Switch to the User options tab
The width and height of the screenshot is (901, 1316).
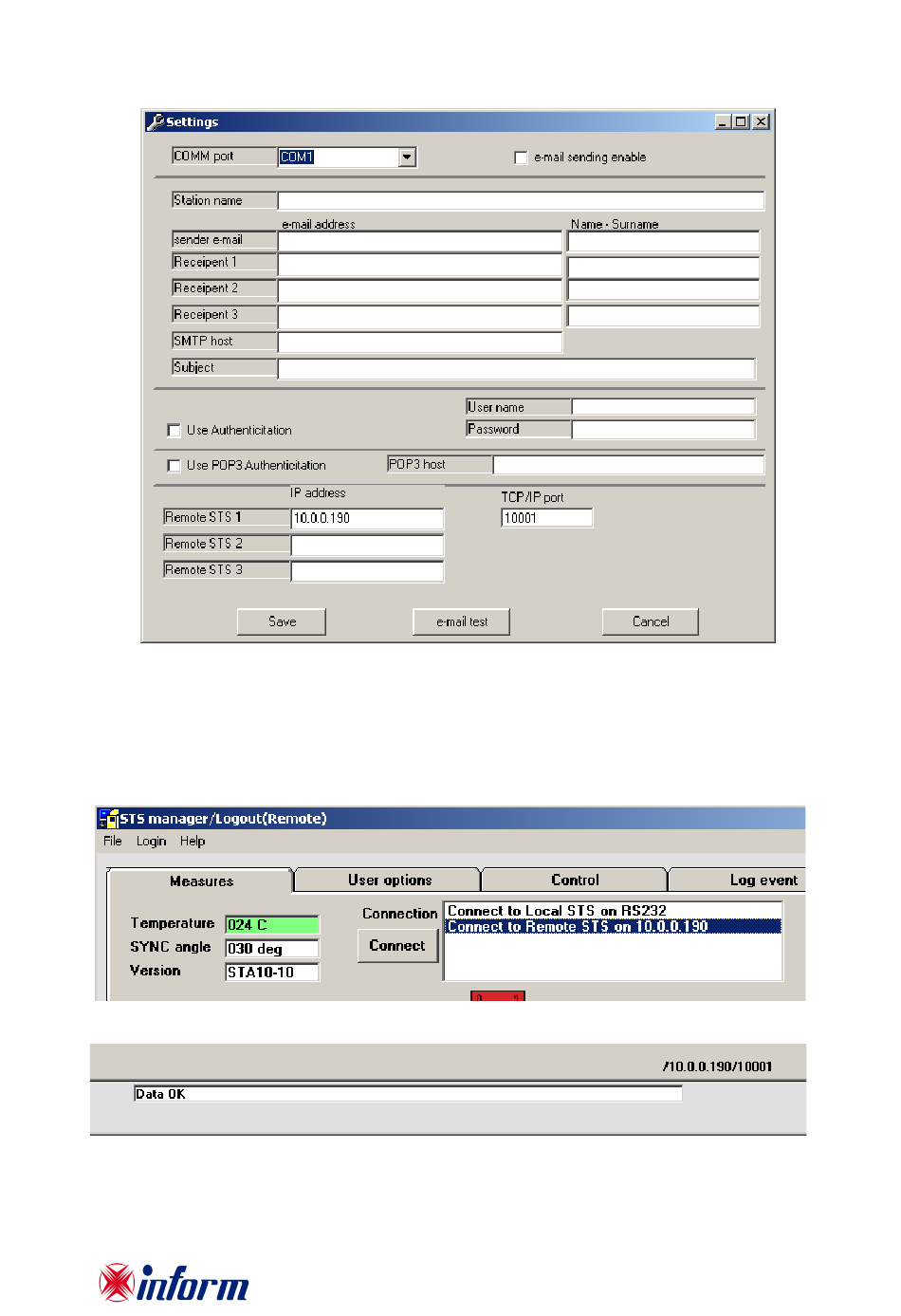tap(389, 880)
